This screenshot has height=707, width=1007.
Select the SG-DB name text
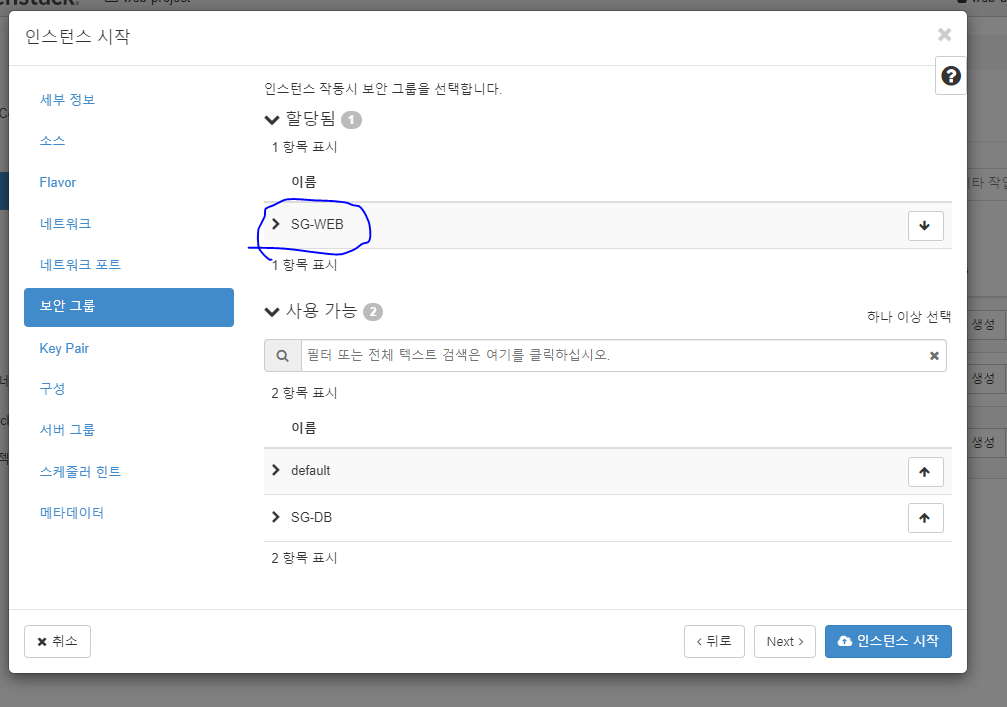pyautogui.click(x=311, y=517)
